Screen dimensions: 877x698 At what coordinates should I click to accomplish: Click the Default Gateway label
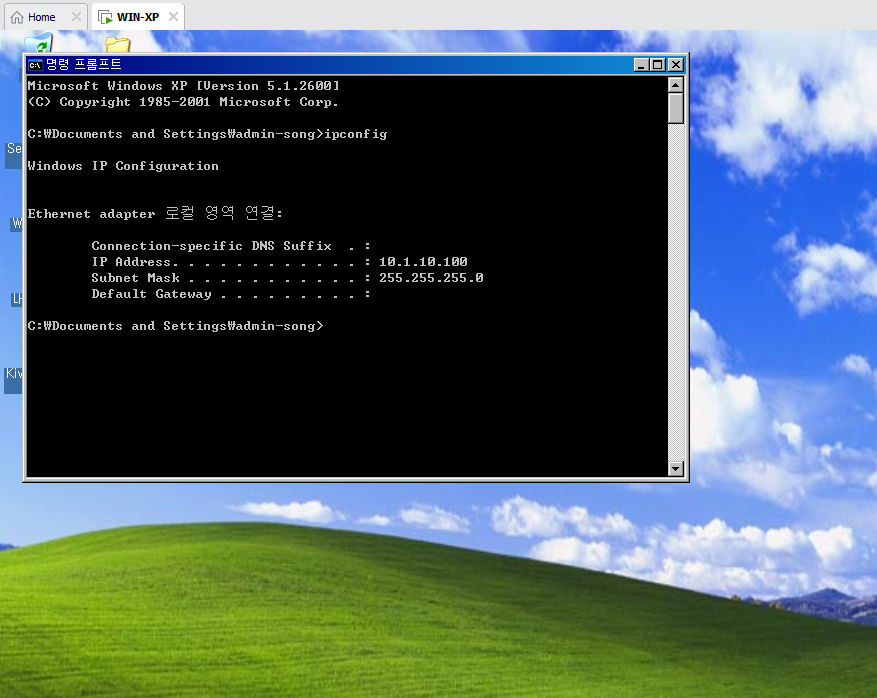[x=152, y=294]
